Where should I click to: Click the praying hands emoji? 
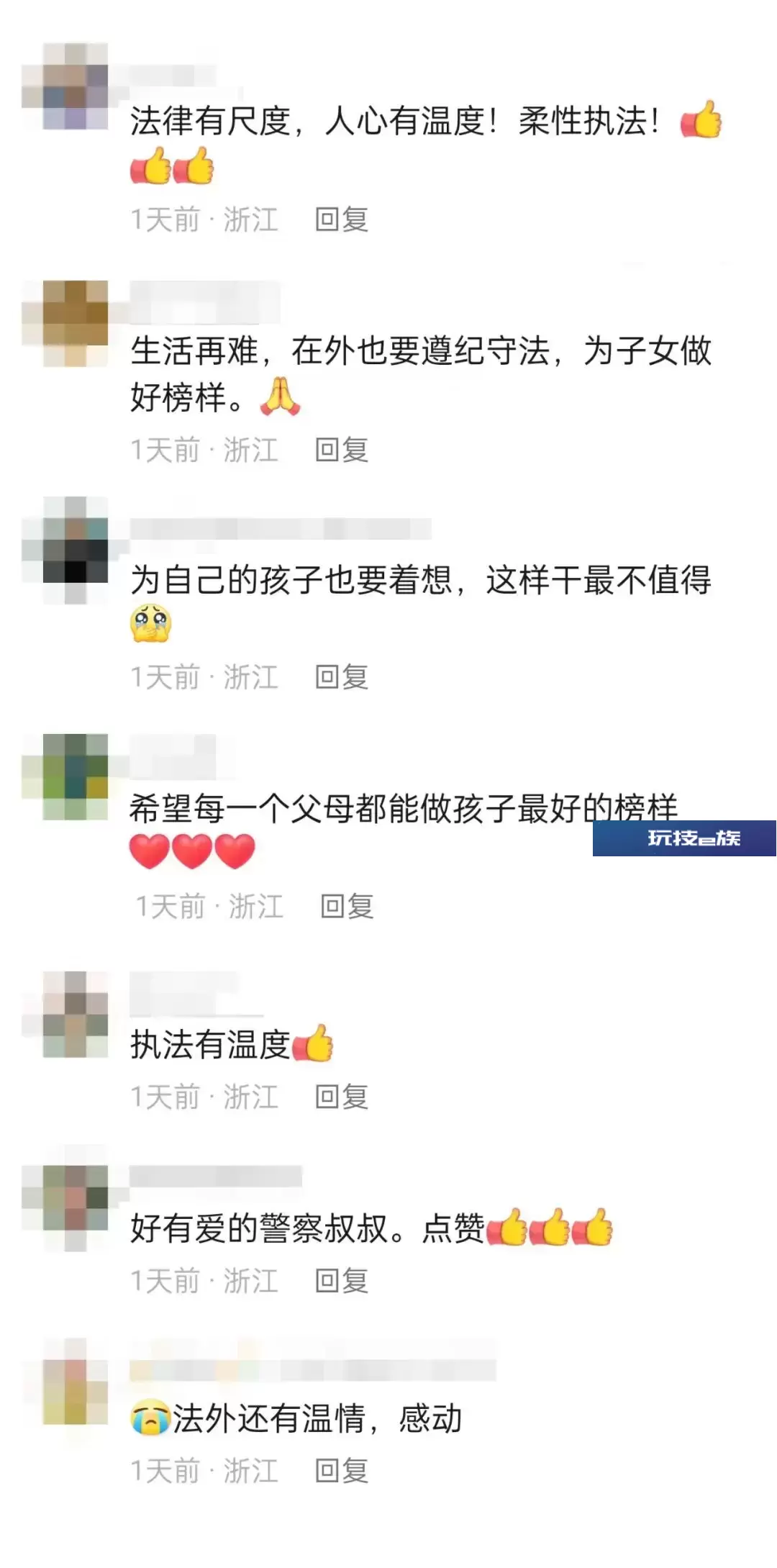coord(280,396)
